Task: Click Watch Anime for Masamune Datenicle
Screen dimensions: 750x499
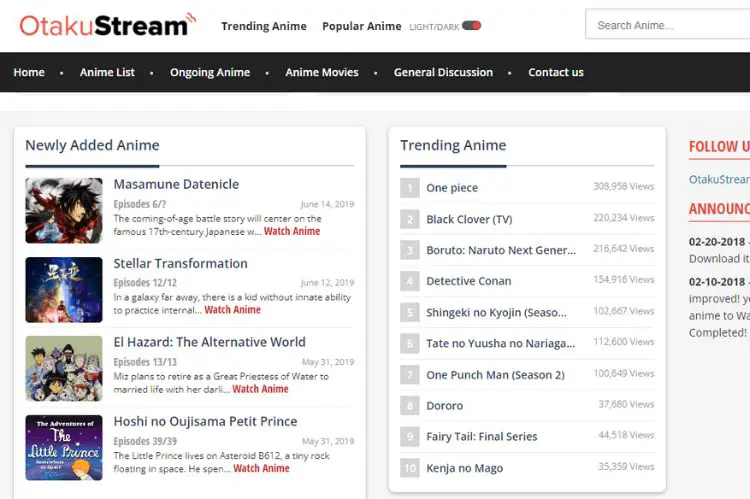Action: point(292,231)
